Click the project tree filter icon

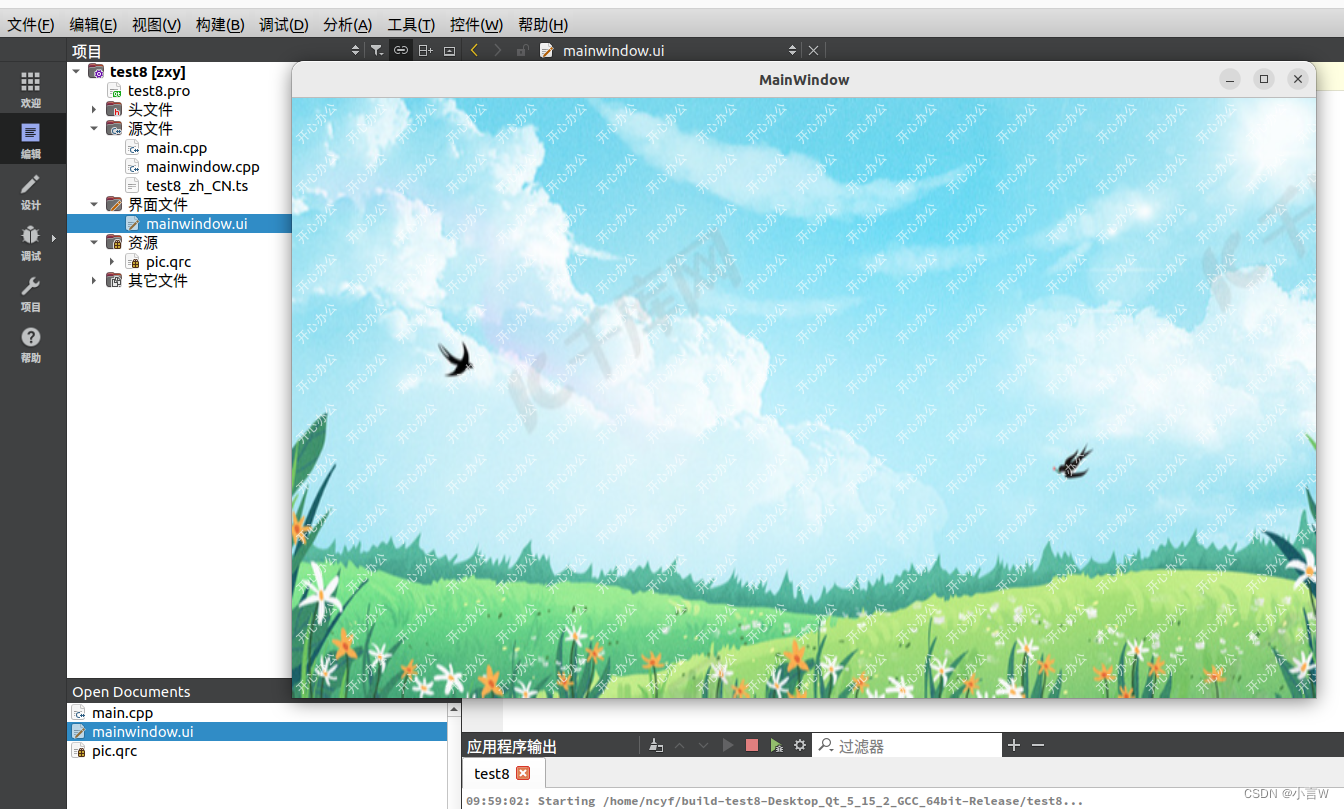tap(376, 50)
